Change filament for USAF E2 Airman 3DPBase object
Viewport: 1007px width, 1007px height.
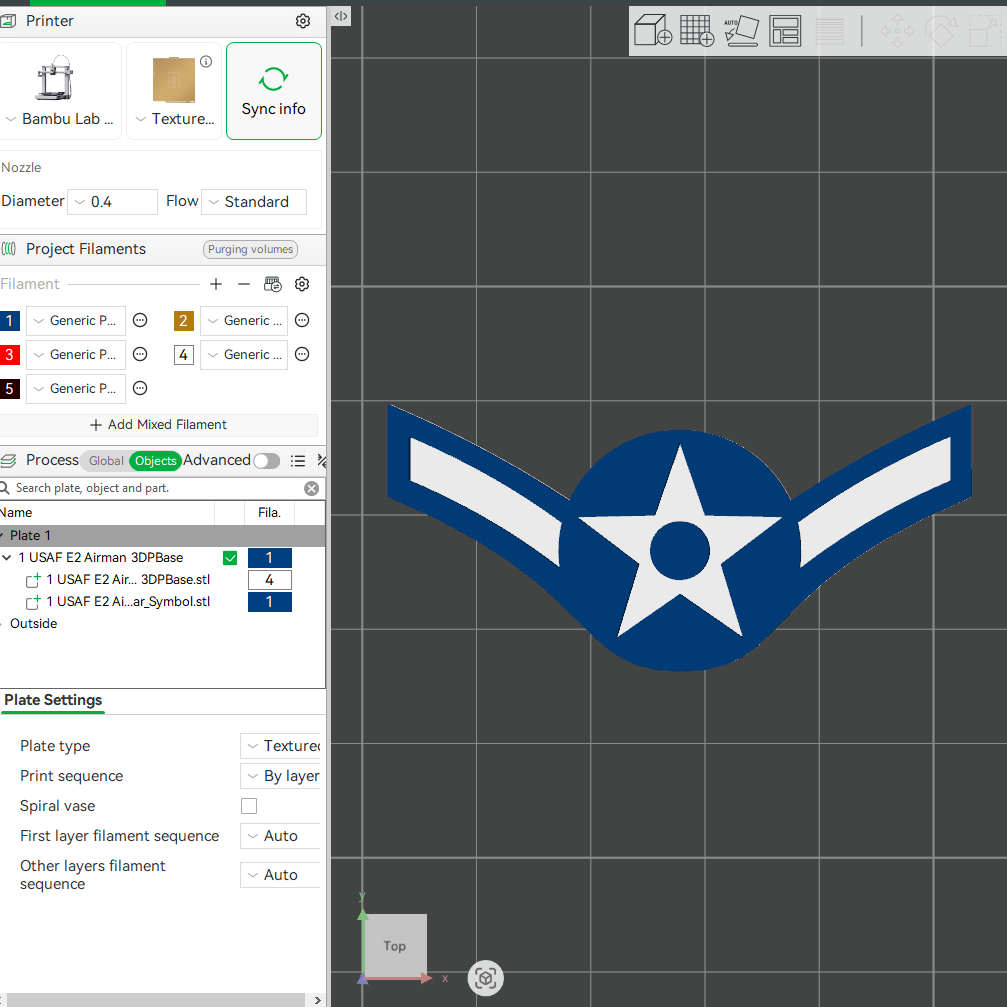[x=270, y=558]
